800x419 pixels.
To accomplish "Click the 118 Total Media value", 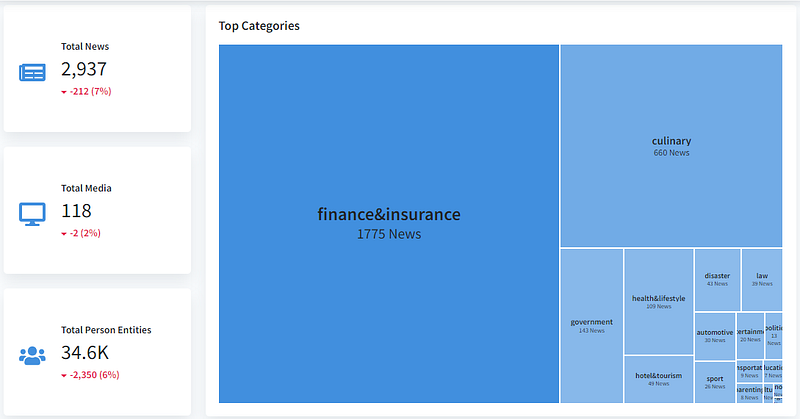I will click(x=77, y=211).
